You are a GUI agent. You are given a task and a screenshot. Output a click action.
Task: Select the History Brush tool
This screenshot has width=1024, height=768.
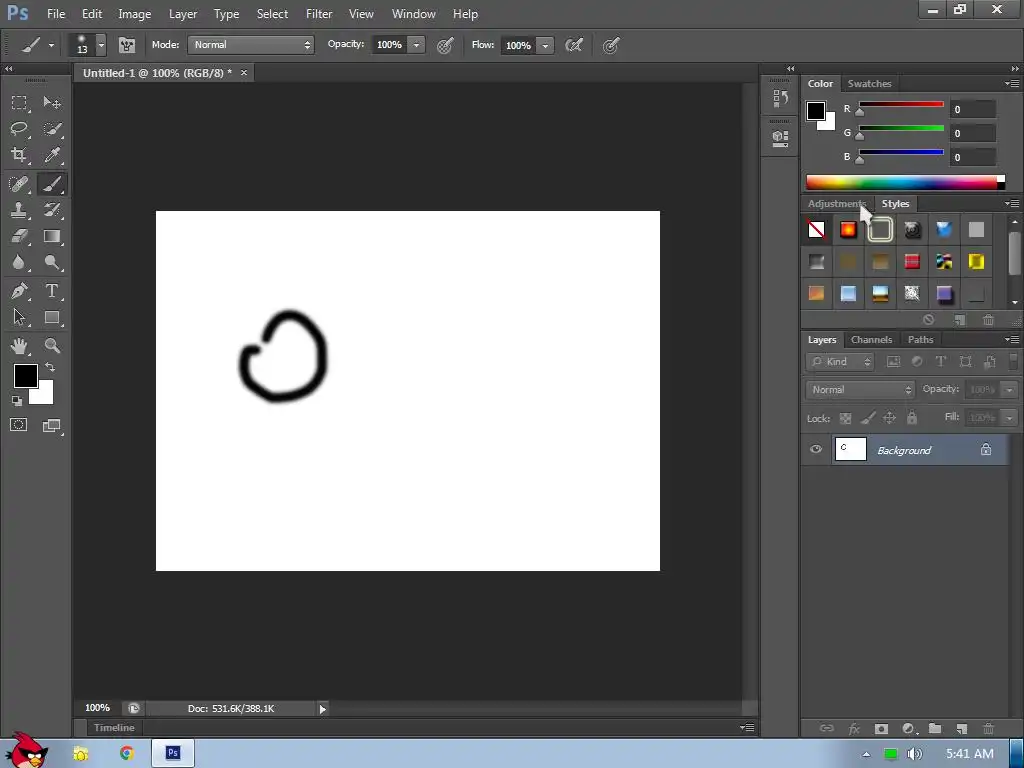[52, 210]
